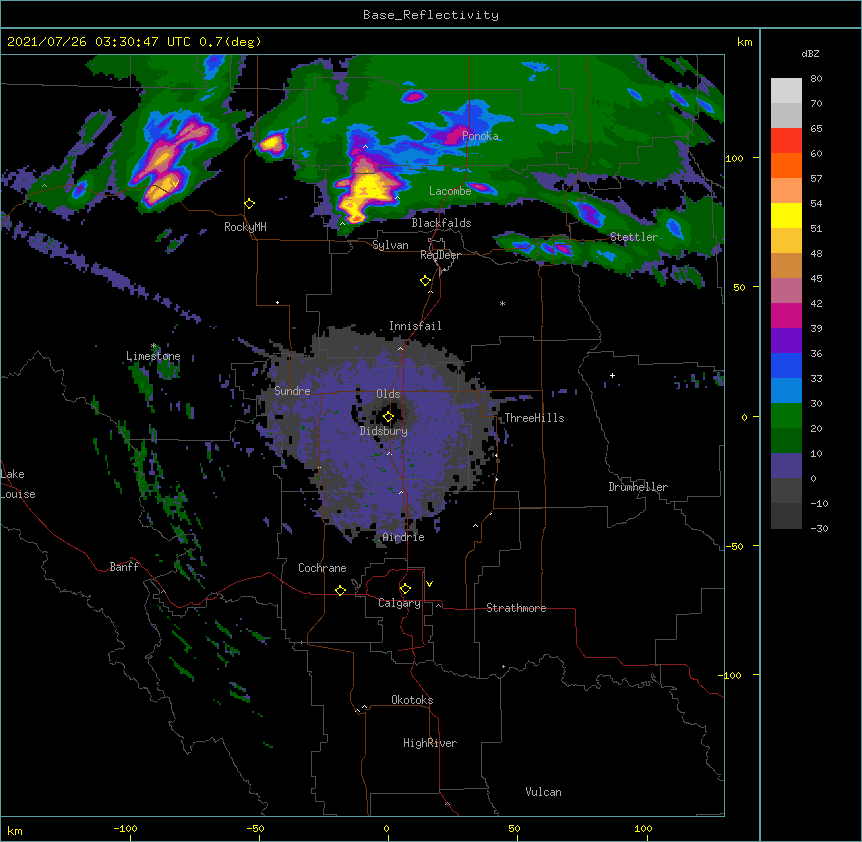Click the Calgary city label
Viewport: 862px width, 842px height.
[x=400, y=603]
